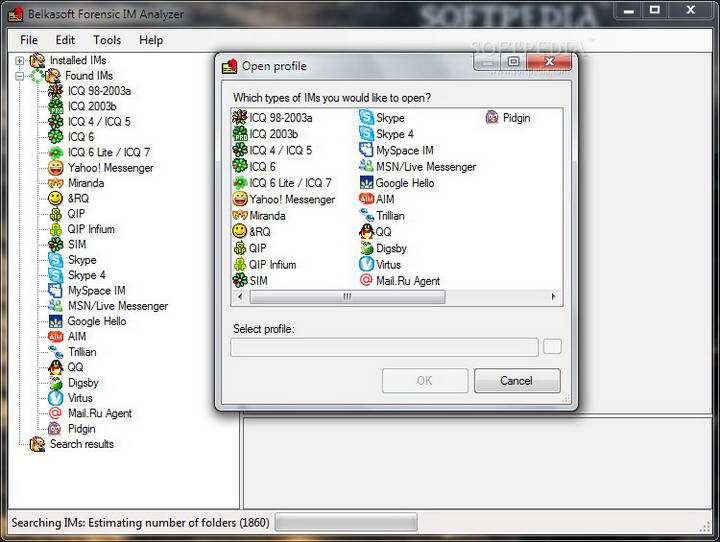The height and width of the screenshot is (542, 720).
Task: Select Mail.Ru Agent in the left tree
Action: coord(100,413)
